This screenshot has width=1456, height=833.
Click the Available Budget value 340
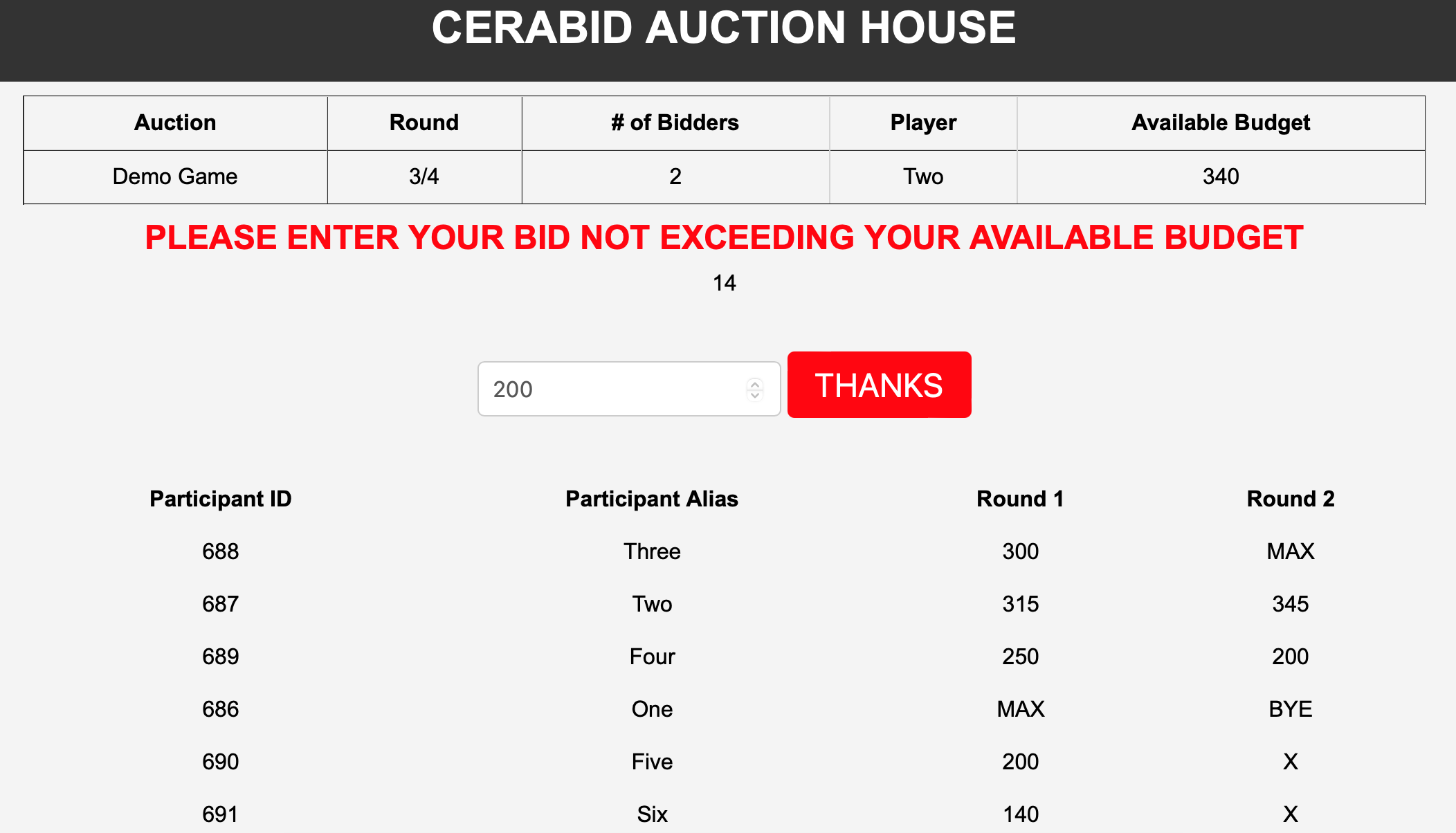(1220, 176)
